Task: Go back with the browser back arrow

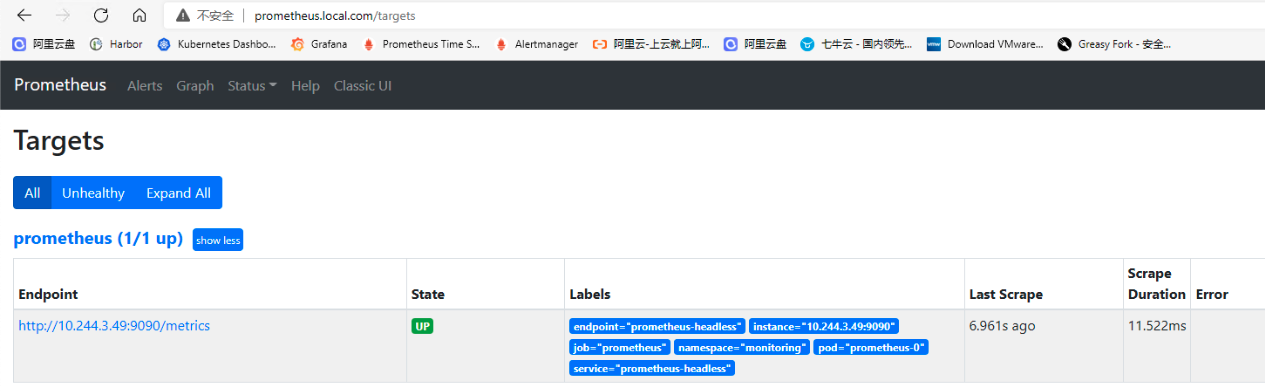Action: point(24,16)
